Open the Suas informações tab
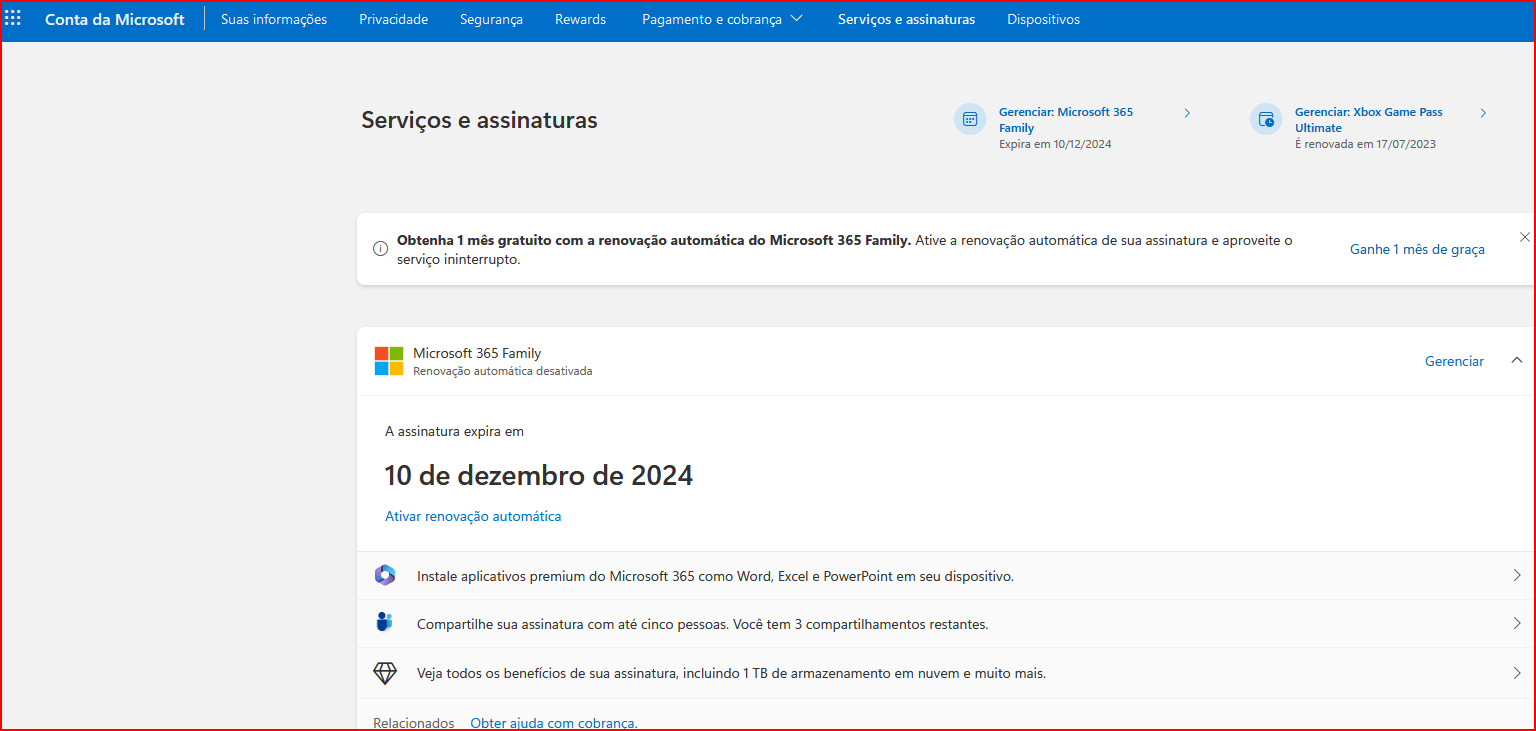The width and height of the screenshot is (1536, 731). (x=274, y=19)
